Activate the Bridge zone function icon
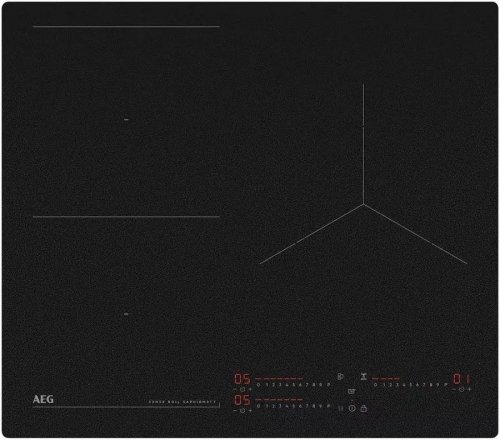 [340, 377]
